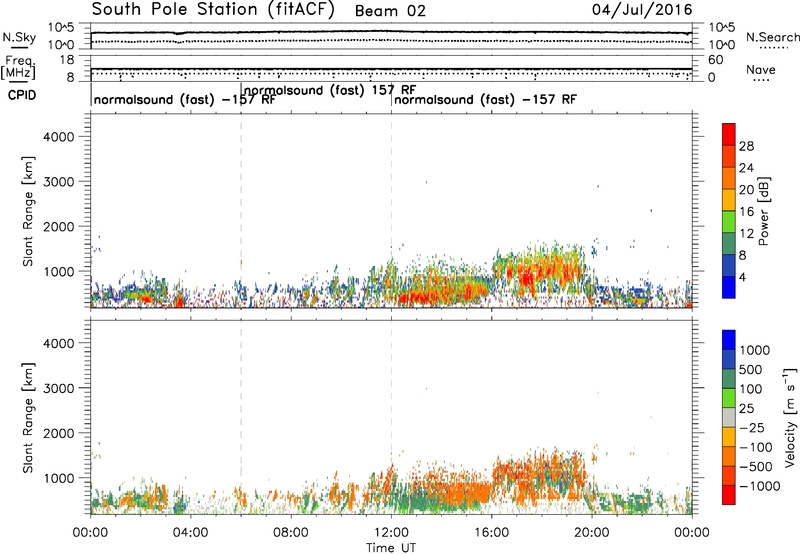Image resolution: width=800 pixels, height=554 pixels.
Task: Click the 'Slant Range [km]' label of the Power panel
Action: (28, 211)
